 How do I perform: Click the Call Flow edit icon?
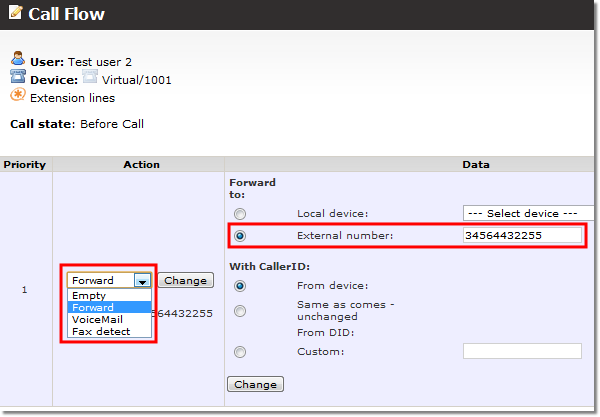point(19,15)
